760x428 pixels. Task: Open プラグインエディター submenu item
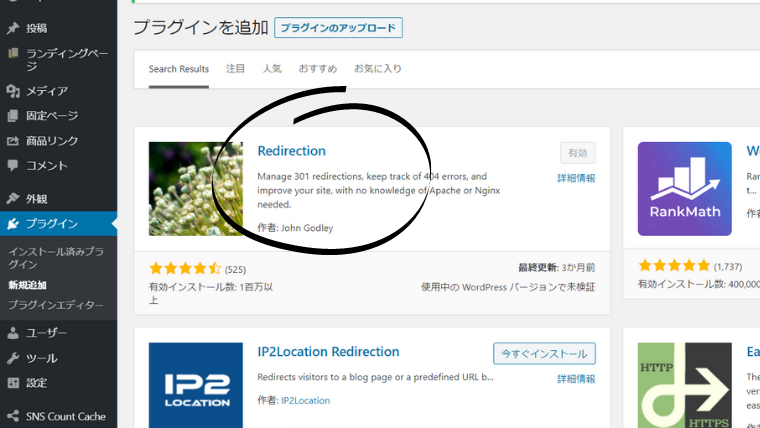pos(56,305)
